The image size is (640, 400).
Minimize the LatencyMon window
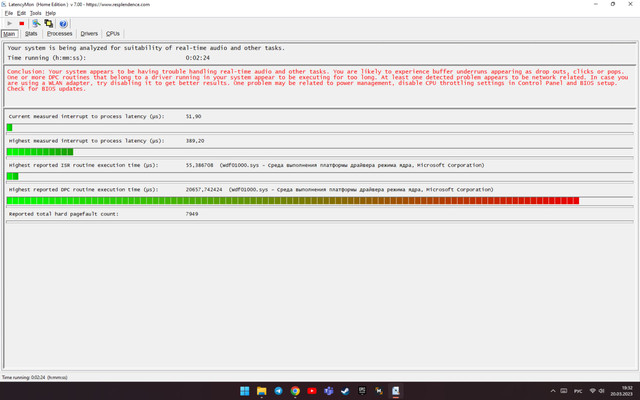tap(596, 4)
